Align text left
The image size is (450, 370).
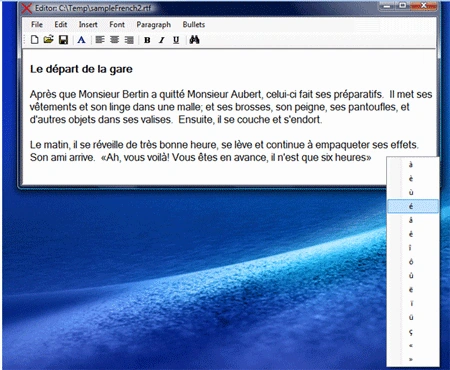coord(100,40)
